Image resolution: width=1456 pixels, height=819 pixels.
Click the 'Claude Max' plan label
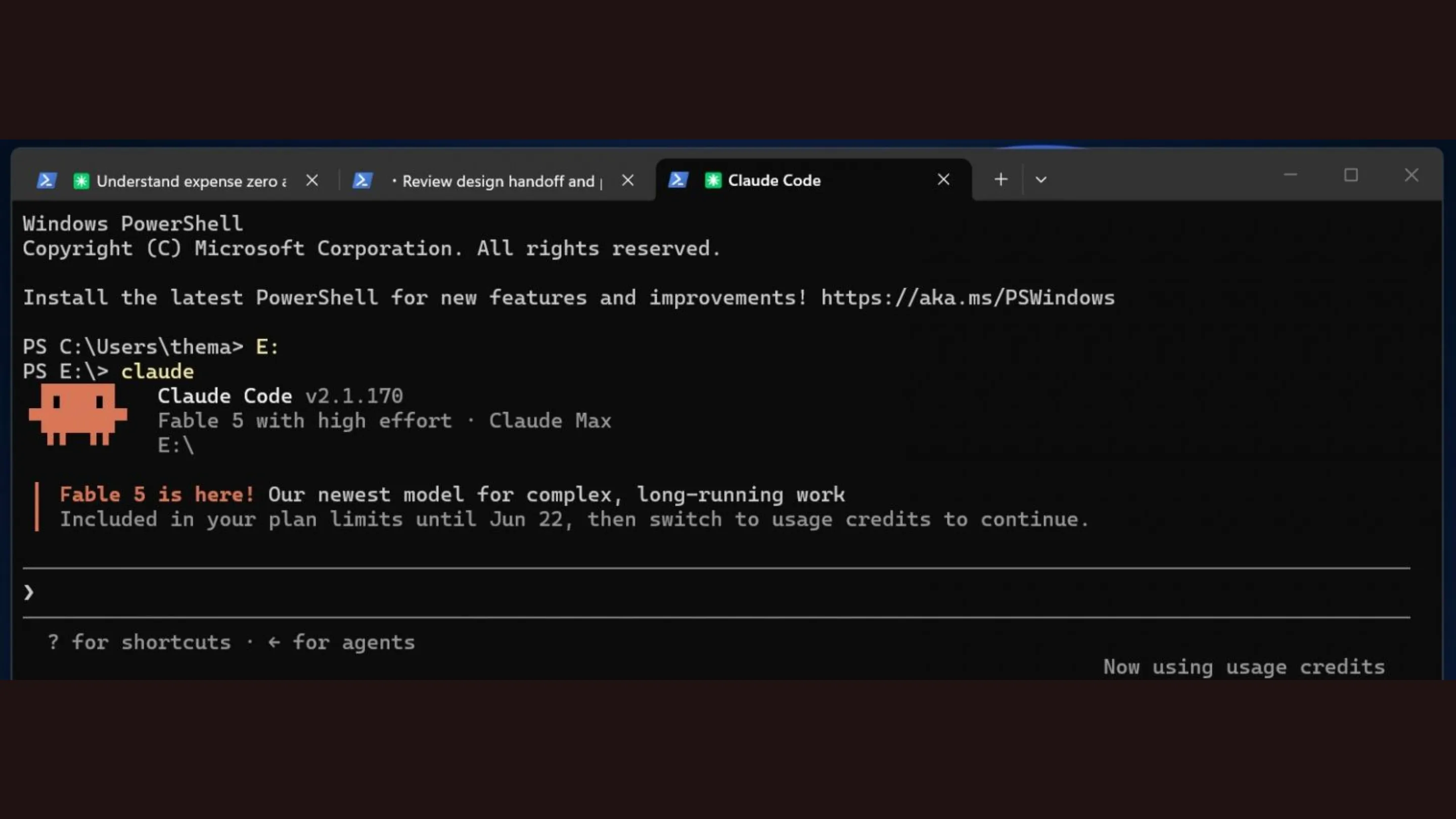(550, 421)
